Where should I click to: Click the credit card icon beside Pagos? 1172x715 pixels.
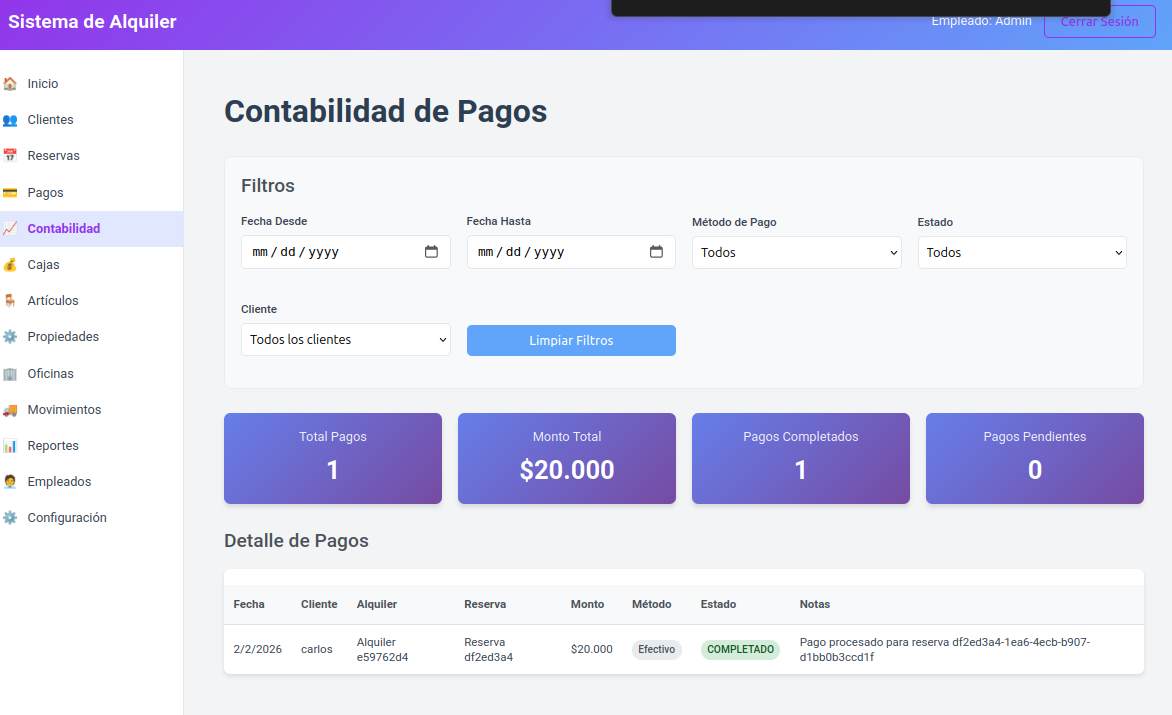10,193
